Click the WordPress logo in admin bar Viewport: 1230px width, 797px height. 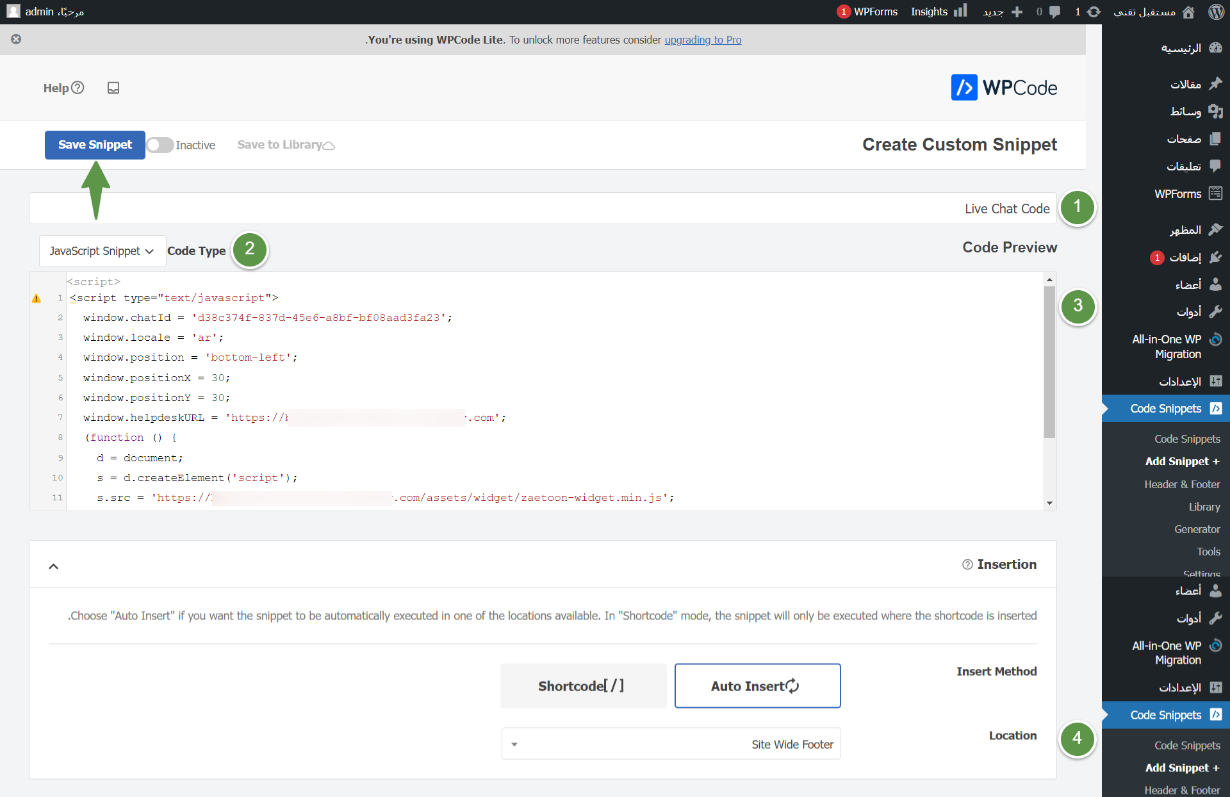point(1215,12)
